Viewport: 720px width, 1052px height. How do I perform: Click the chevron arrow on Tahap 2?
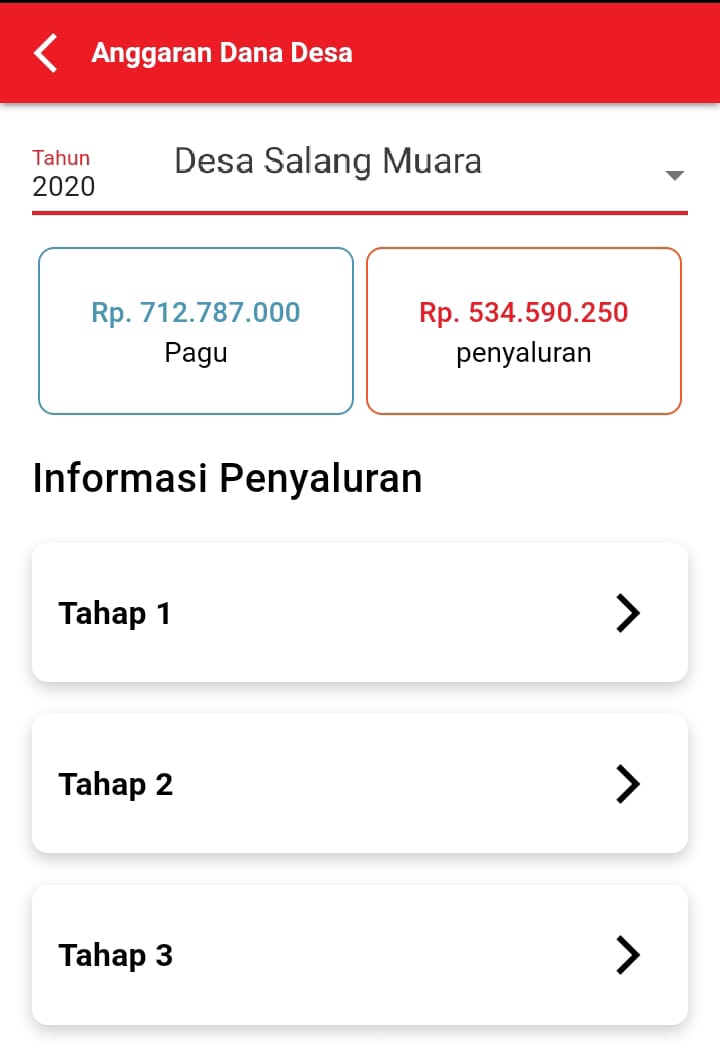pos(627,784)
